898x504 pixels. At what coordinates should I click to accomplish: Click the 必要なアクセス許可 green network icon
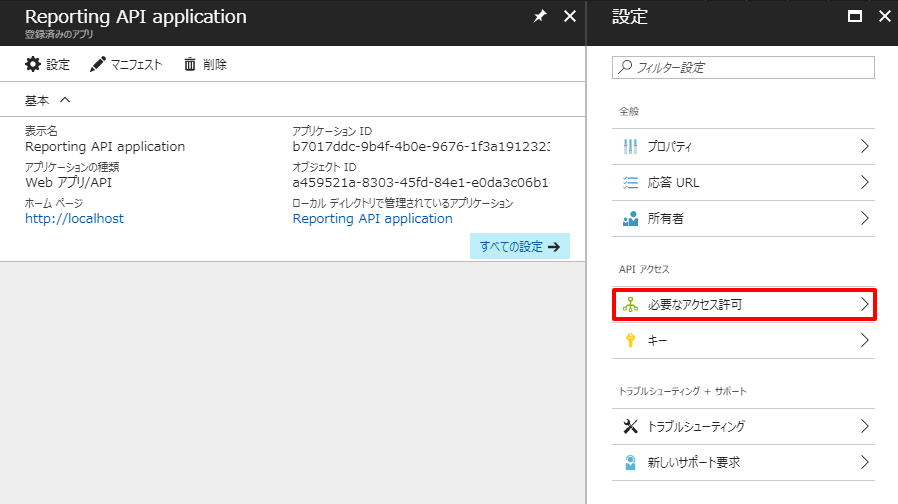[x=630, y=305]
